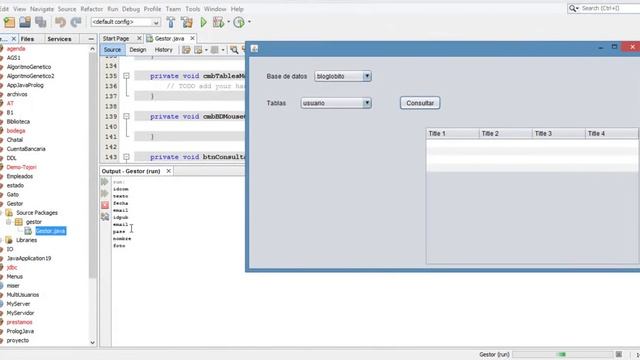
Task: Collapse code fold at line 135
Action: coord(126,76)
